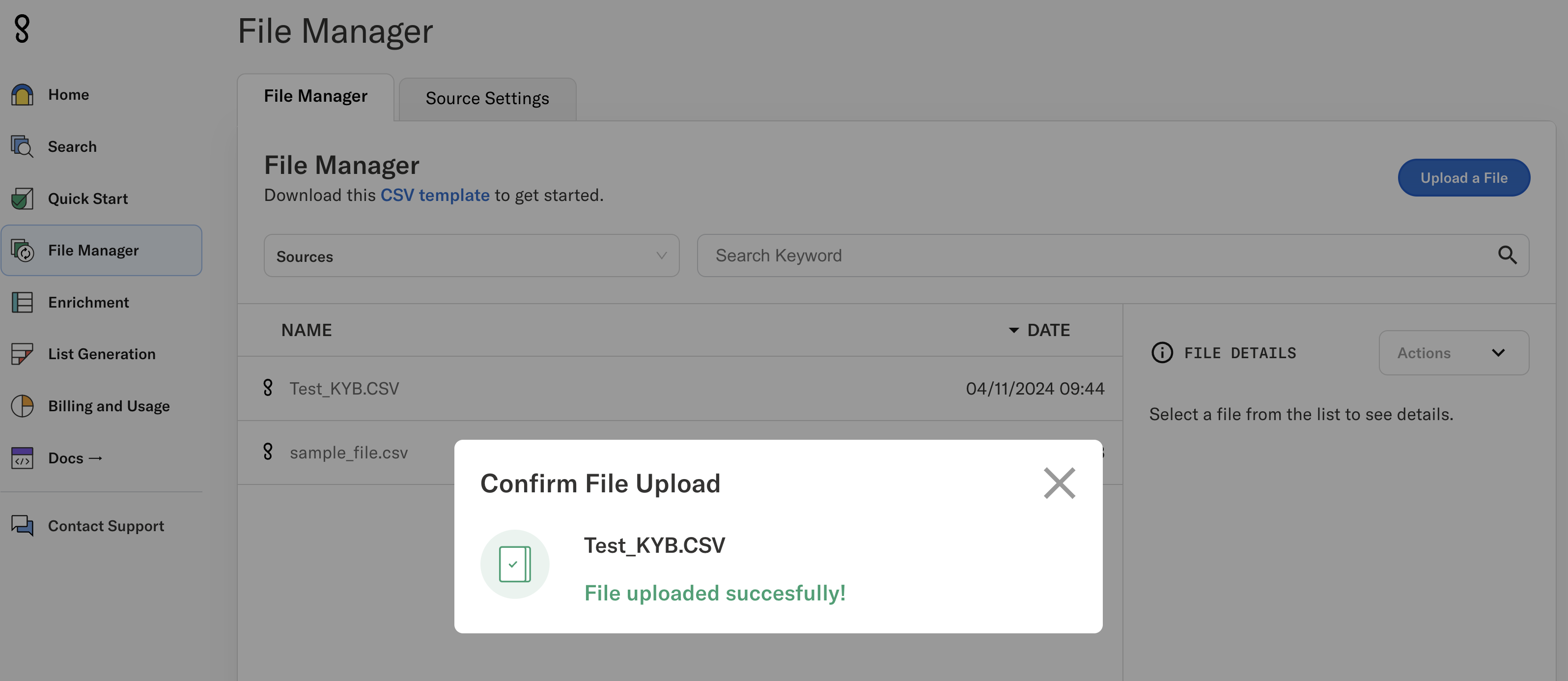Dismiss the Confirm File Upload dialog
Viewport: 1568px width, 681px height.
(1059, 482)
